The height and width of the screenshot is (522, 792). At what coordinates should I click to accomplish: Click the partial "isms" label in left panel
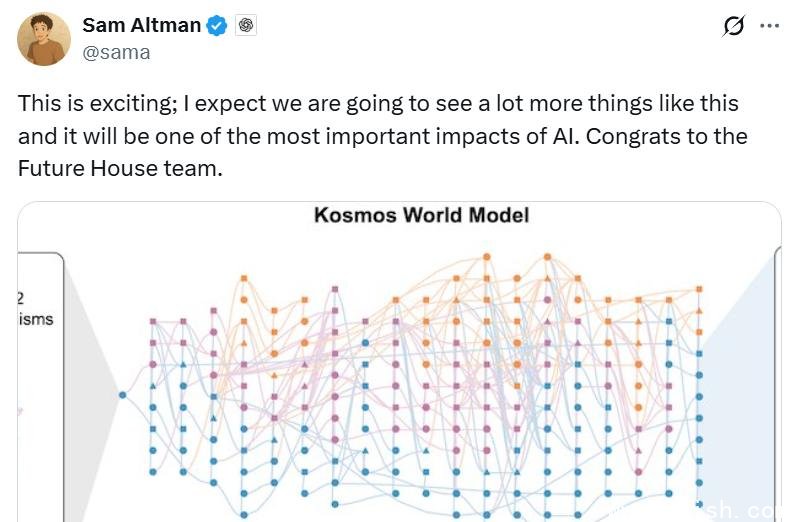pos(35,319)
